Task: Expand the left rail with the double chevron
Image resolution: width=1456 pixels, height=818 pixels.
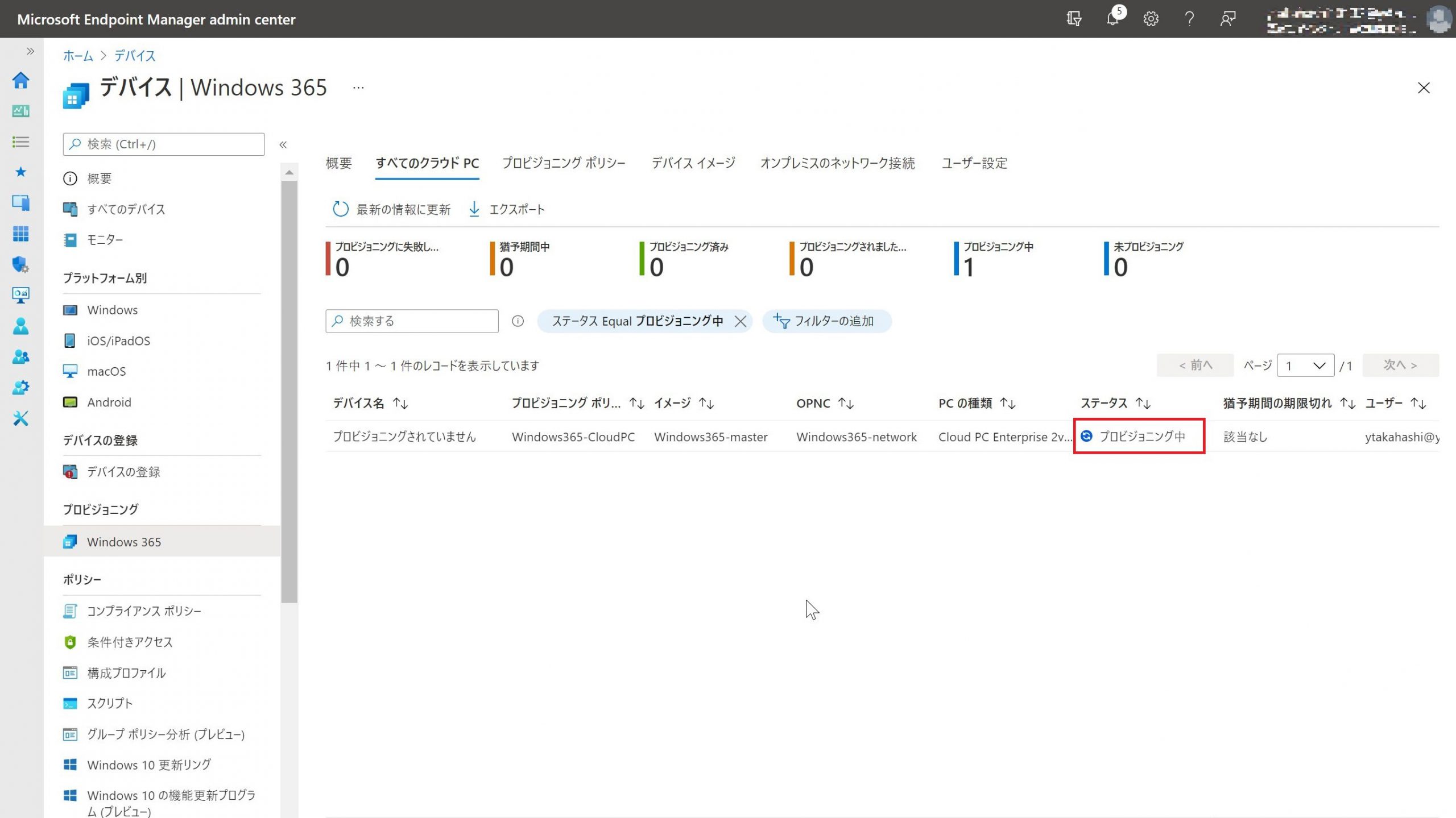Action: [30, 51]
